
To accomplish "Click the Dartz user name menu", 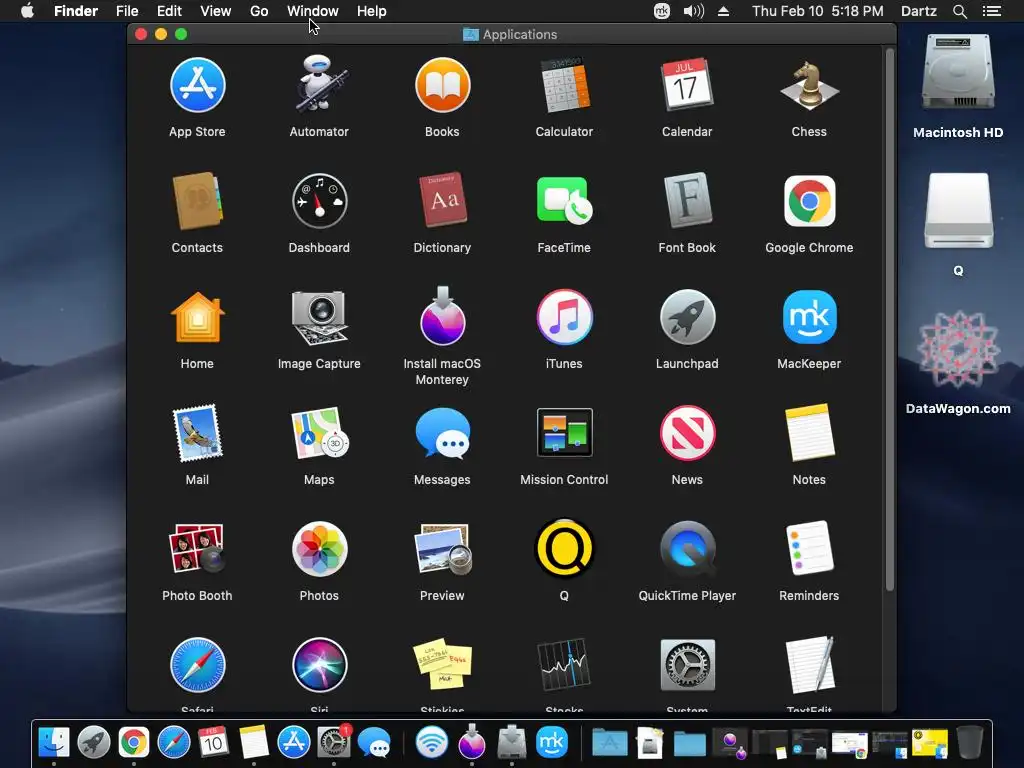I will pos(919,11).
